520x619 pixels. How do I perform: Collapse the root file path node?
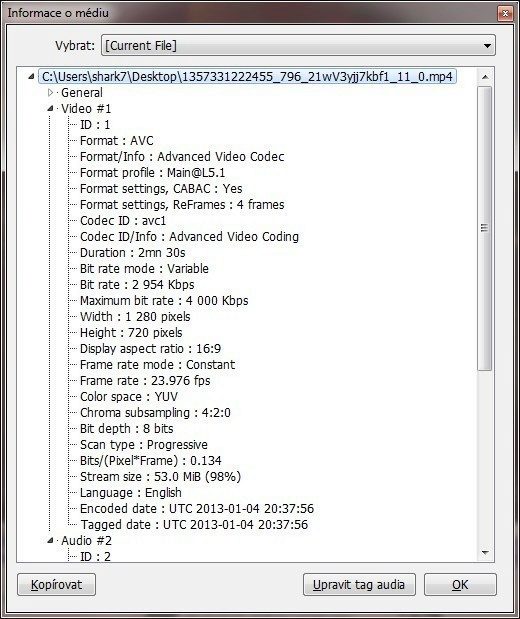(31, 77)
